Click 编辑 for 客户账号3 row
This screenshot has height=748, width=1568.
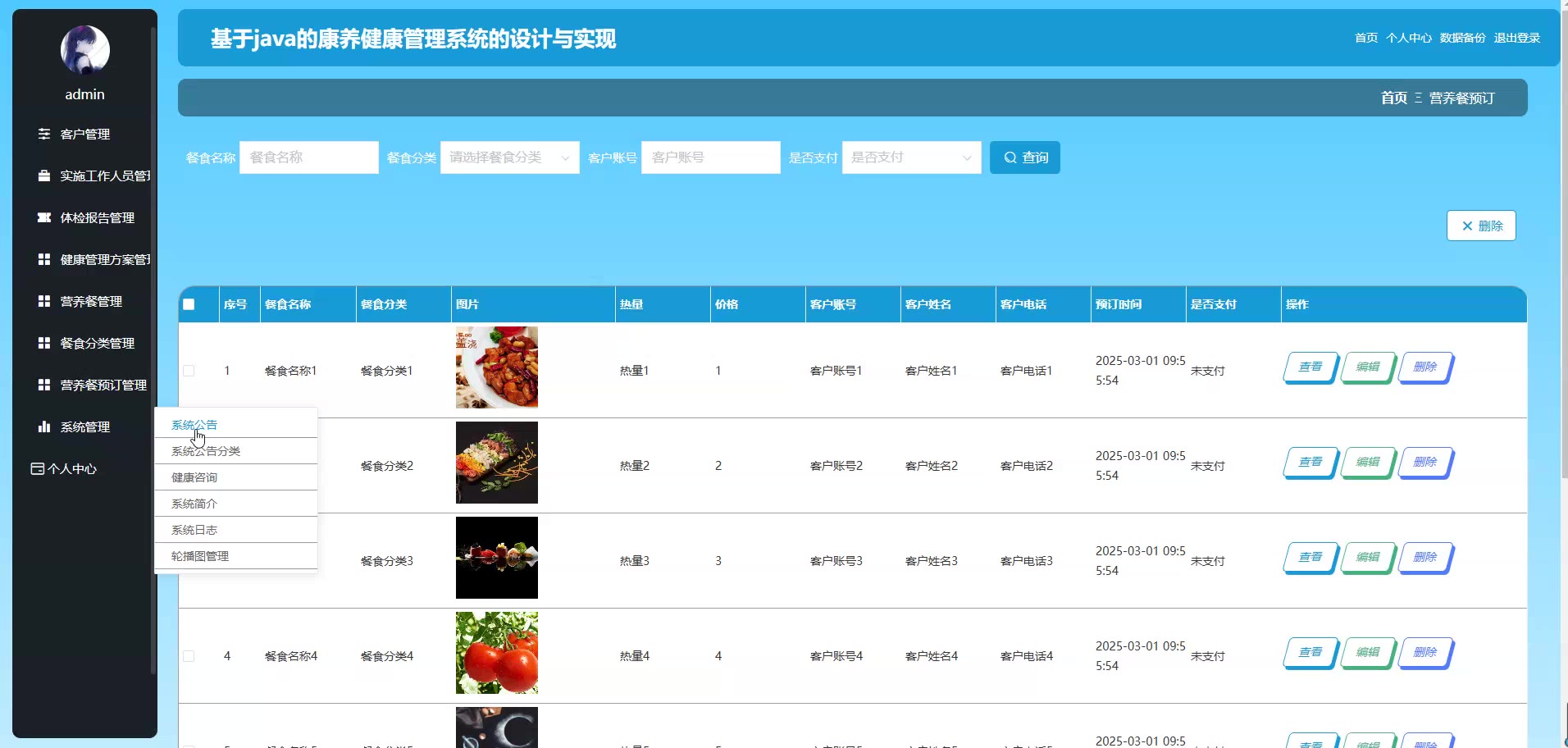[1368, 558]
